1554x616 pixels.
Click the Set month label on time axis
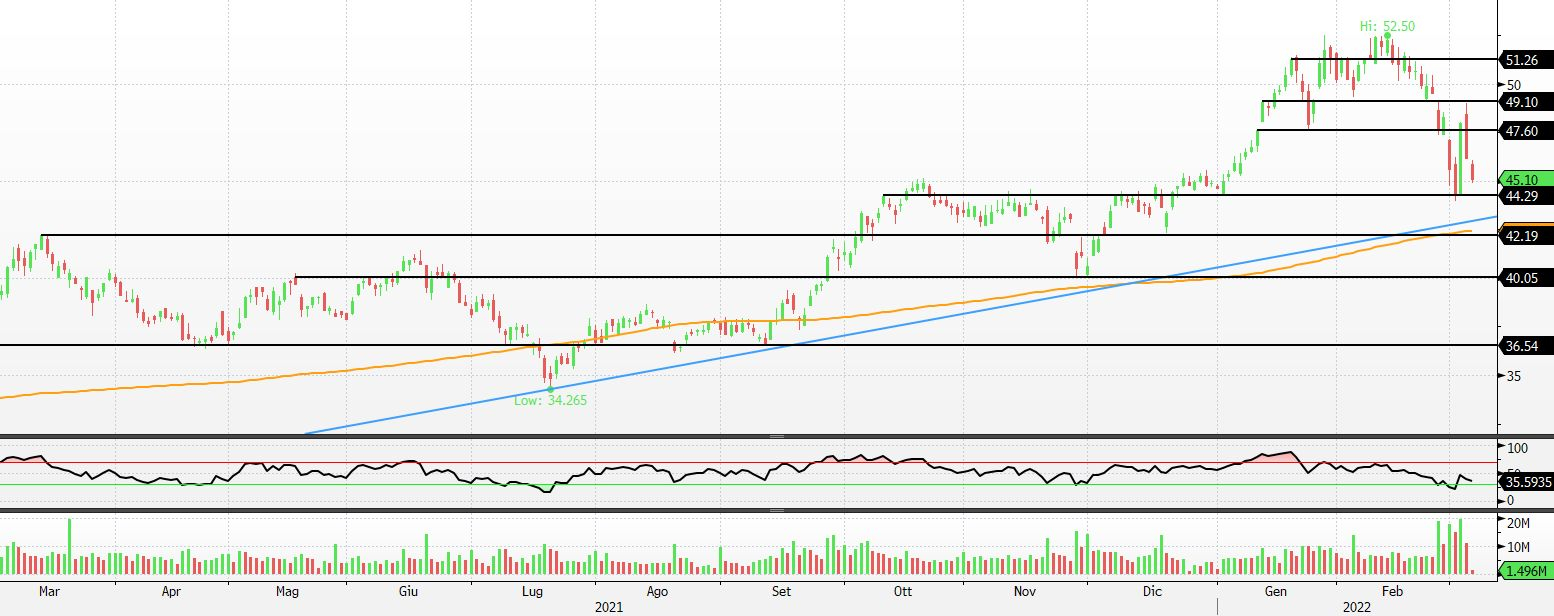point(782,591)
